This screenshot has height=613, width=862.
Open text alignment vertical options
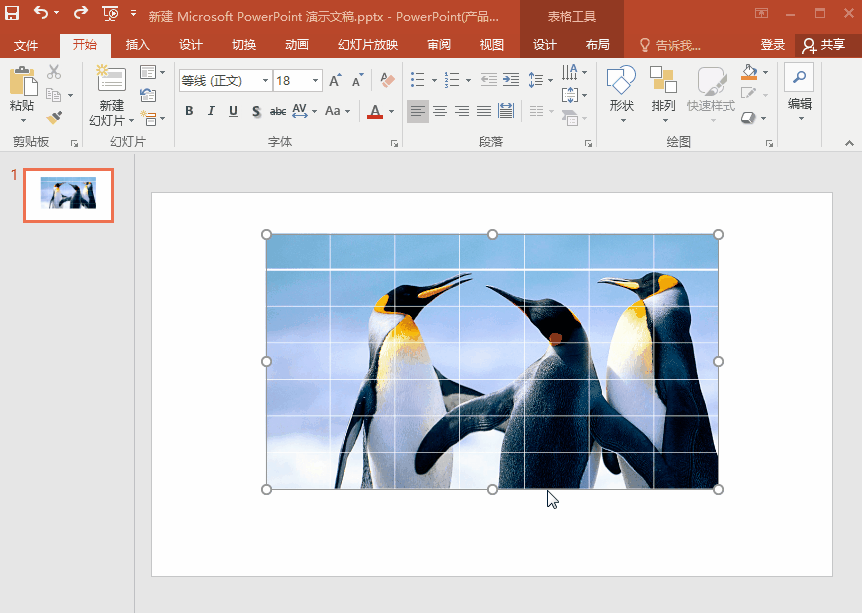(x=574, y=95)
